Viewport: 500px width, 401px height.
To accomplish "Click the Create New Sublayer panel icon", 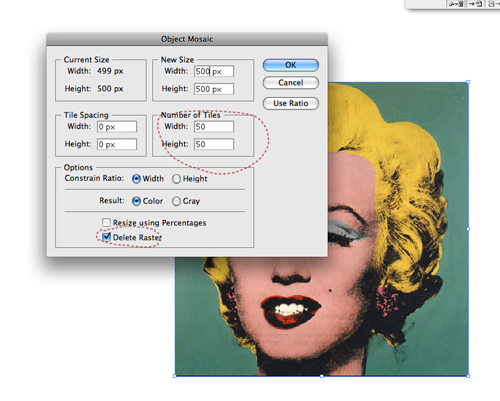I will tap(476, 4).
